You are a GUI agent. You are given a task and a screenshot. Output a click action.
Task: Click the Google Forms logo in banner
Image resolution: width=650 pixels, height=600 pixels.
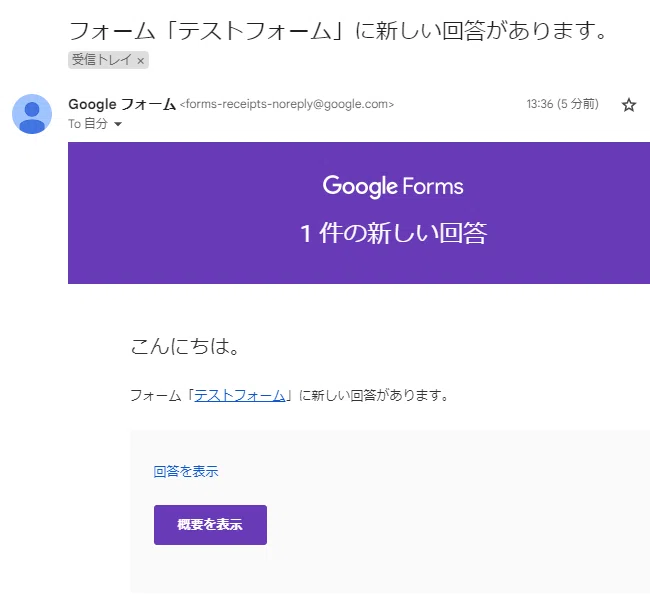click(x=393, y=186)
